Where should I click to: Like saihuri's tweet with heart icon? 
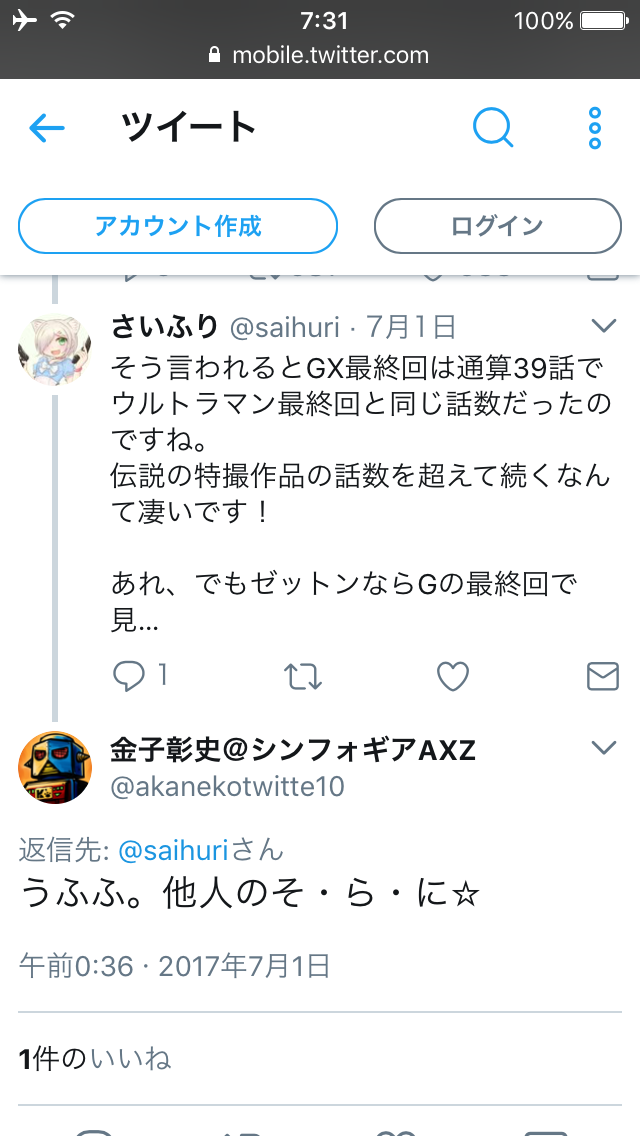(x=453, y=677)
